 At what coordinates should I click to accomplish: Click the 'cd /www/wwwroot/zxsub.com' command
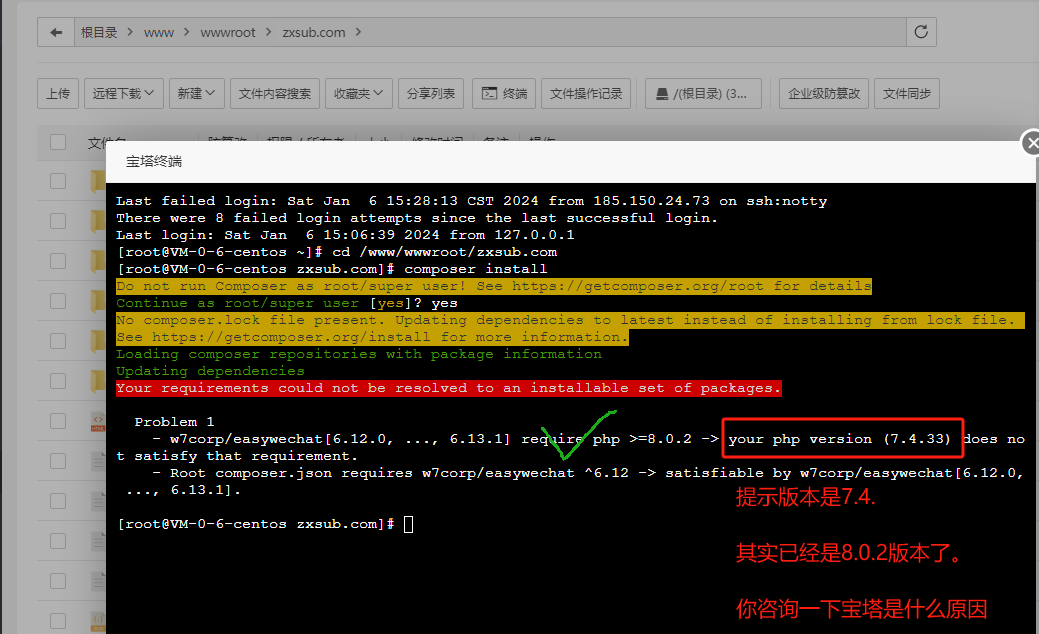445,252
